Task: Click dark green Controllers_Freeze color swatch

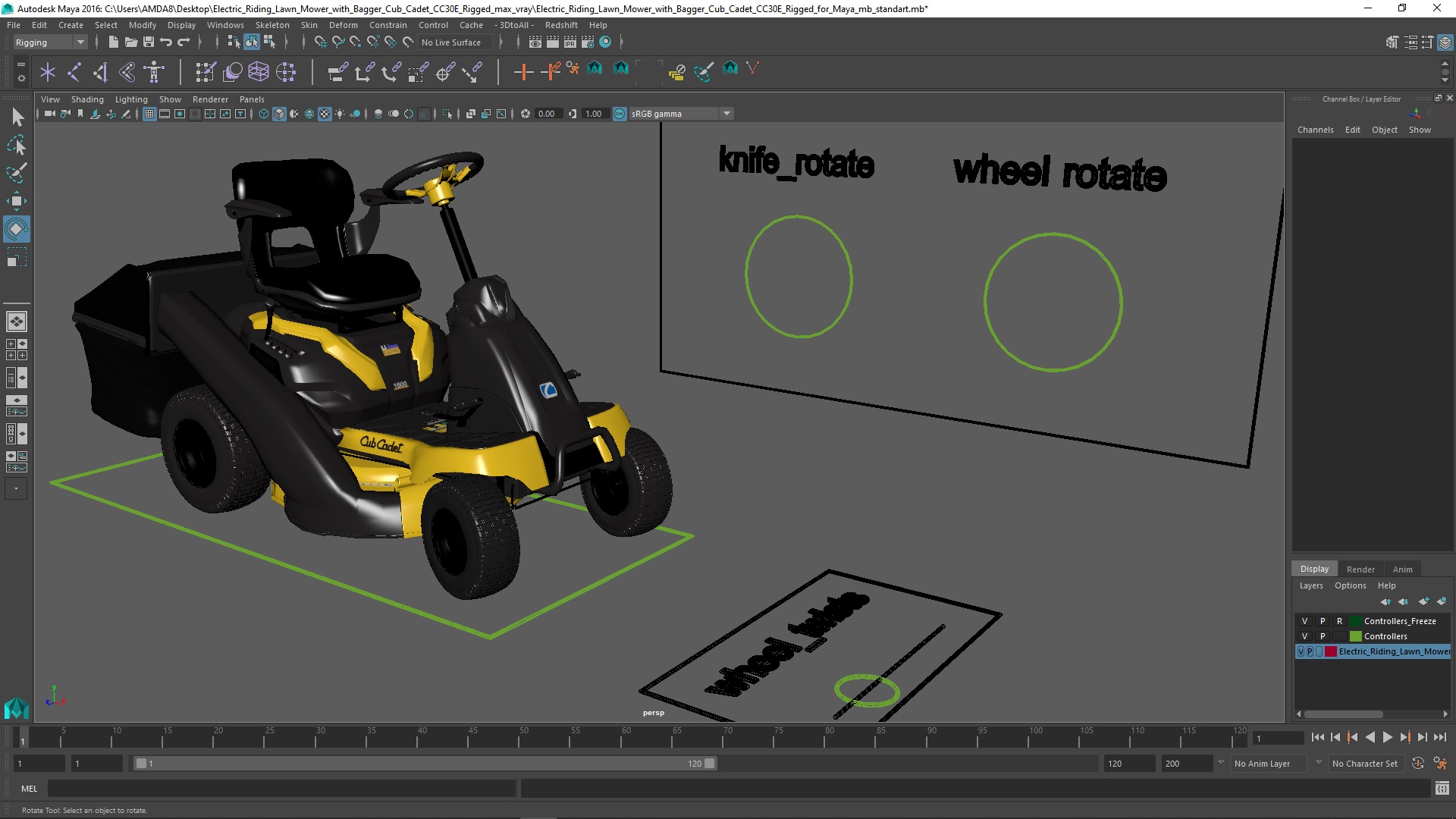Action: pyautogui.click(x=1355, y=621)
